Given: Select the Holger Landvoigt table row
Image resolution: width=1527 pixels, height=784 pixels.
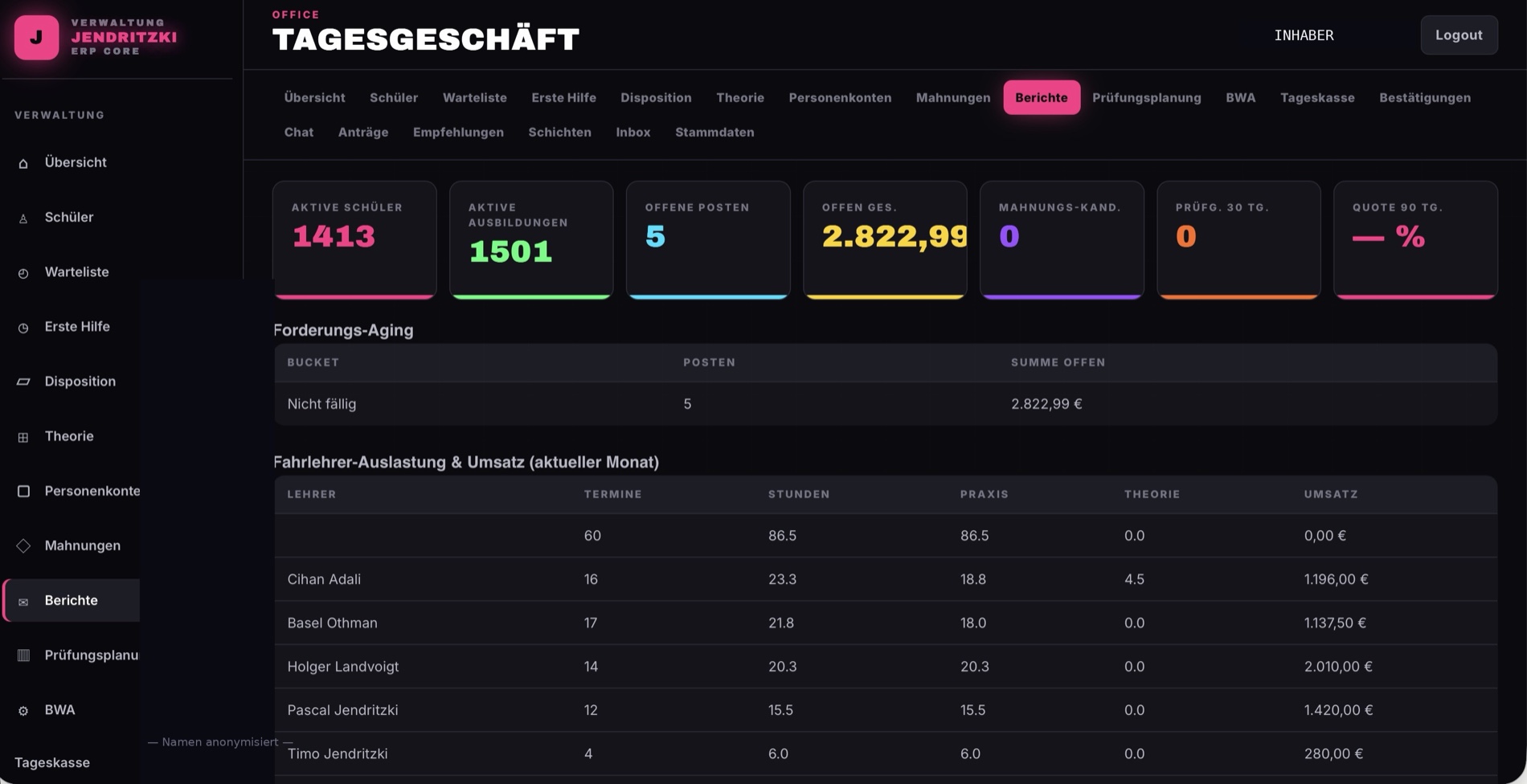Looking at the screenshot, I should (886, 667).
